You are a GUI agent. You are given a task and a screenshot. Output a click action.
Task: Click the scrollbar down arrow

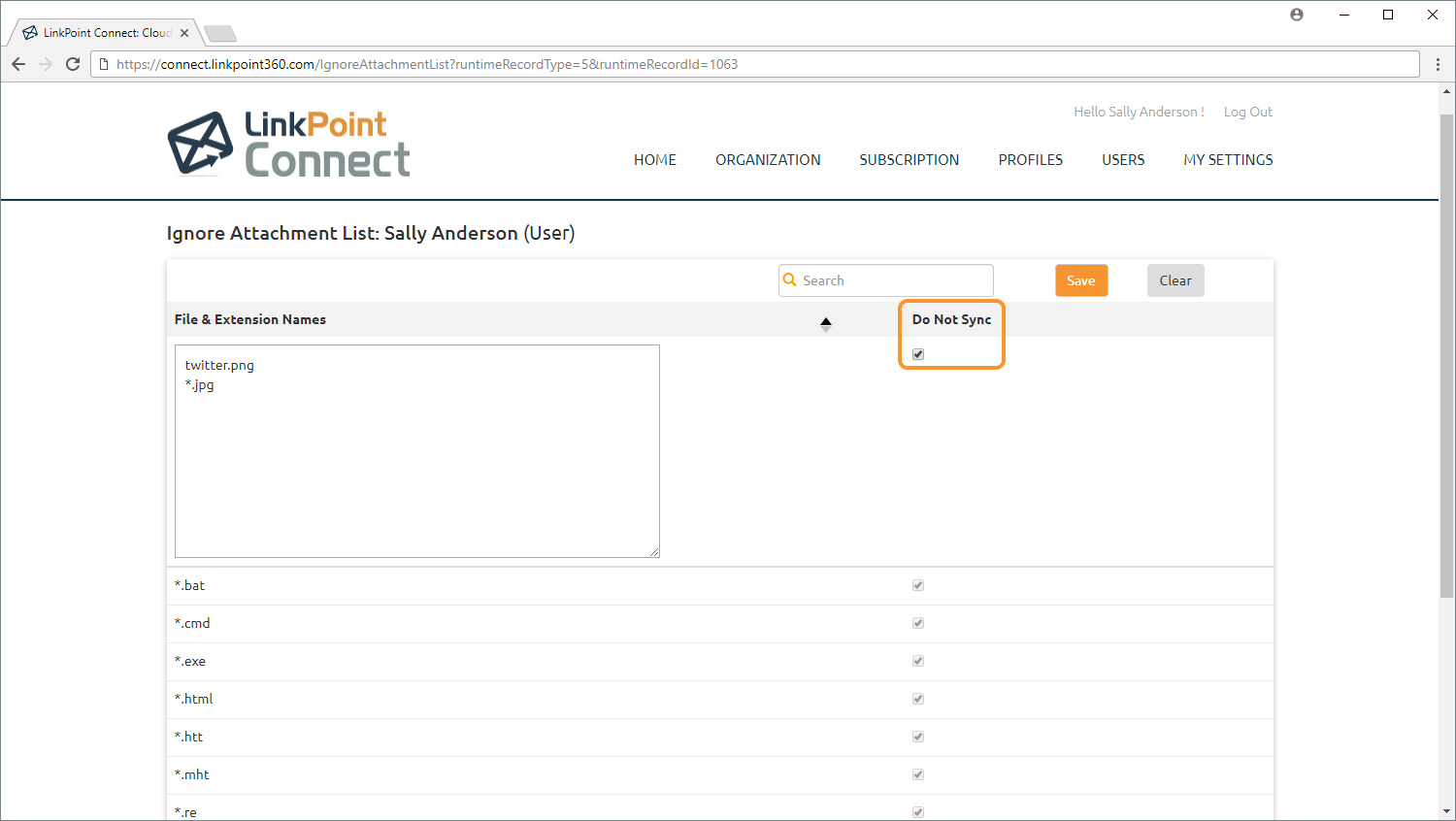pos(1446,812)
